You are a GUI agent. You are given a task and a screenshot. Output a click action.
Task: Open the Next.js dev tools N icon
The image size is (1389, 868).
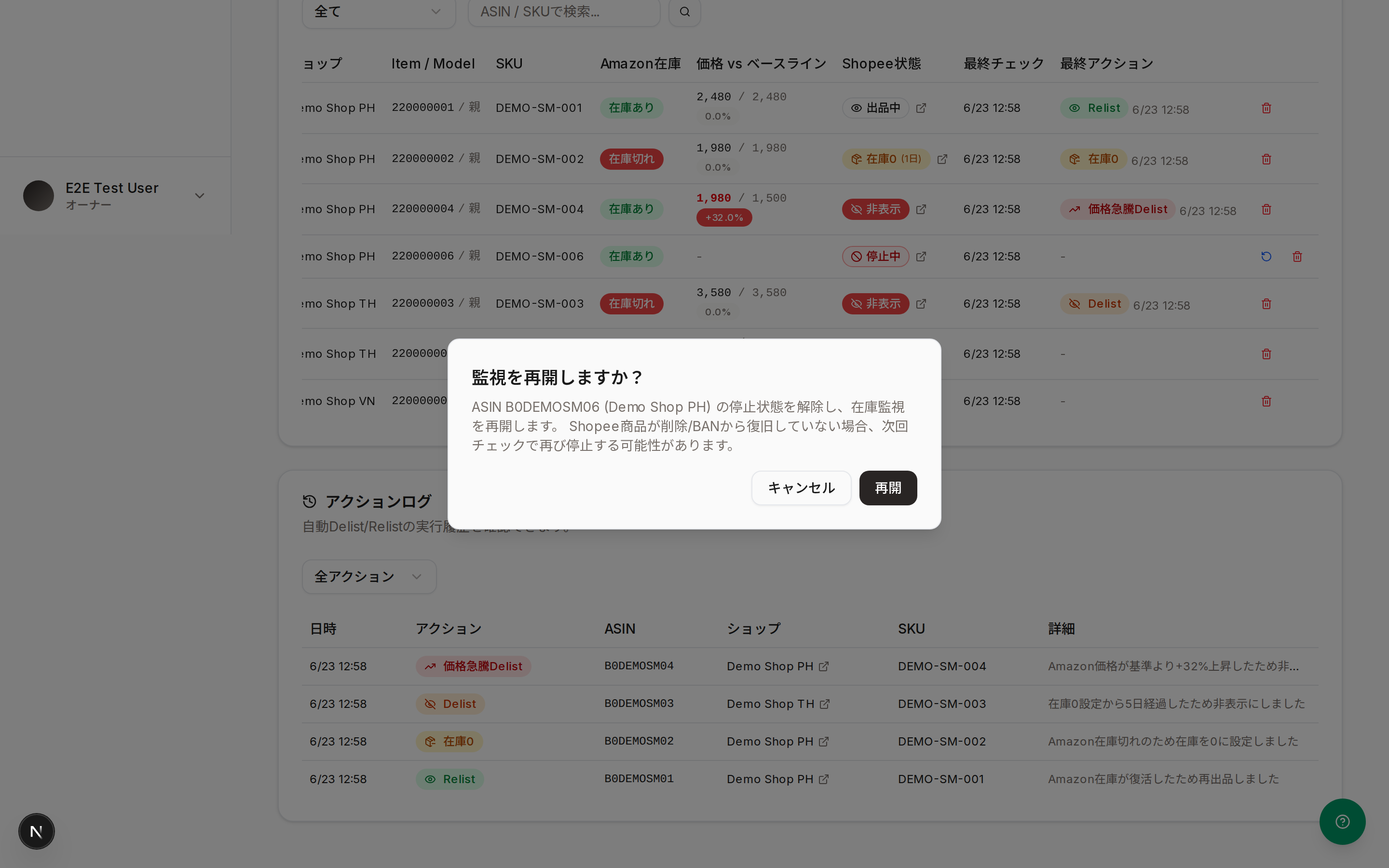tap(36, 831)
